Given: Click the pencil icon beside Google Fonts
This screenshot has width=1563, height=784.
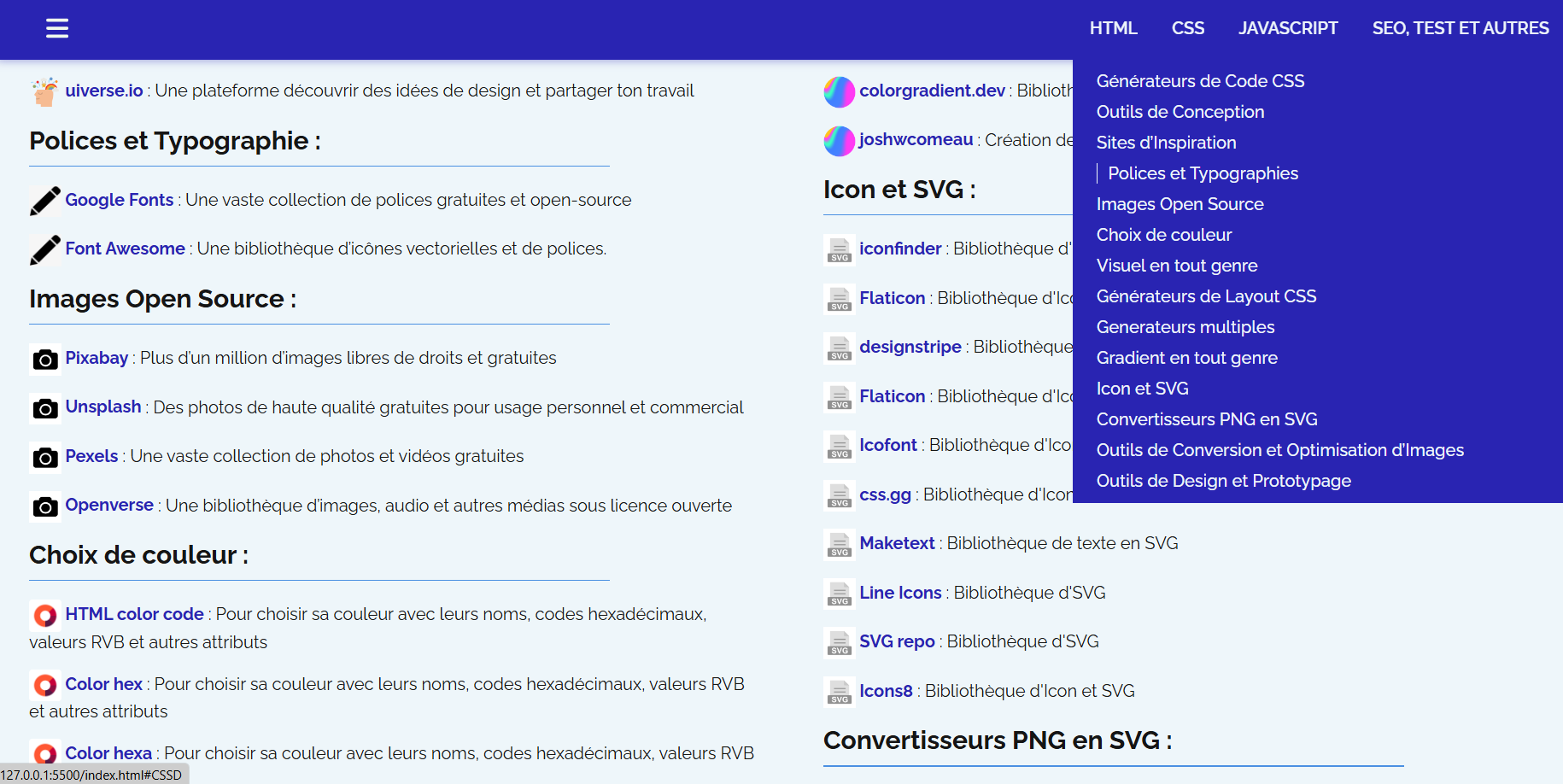Looking at the screenshot, I should [45, 201].
